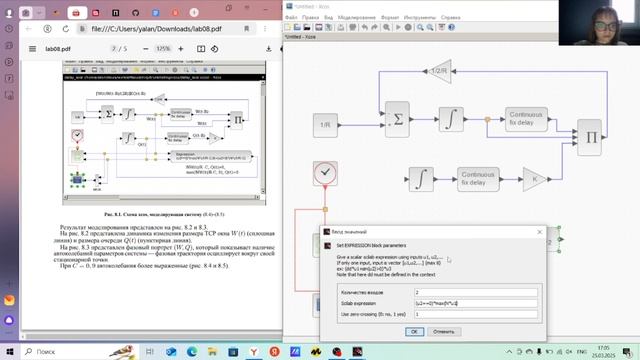The width and height of the screenshot is (640, 360).
Task: Switch to the GitHub browser tab
Action: (x=136, y=13)
